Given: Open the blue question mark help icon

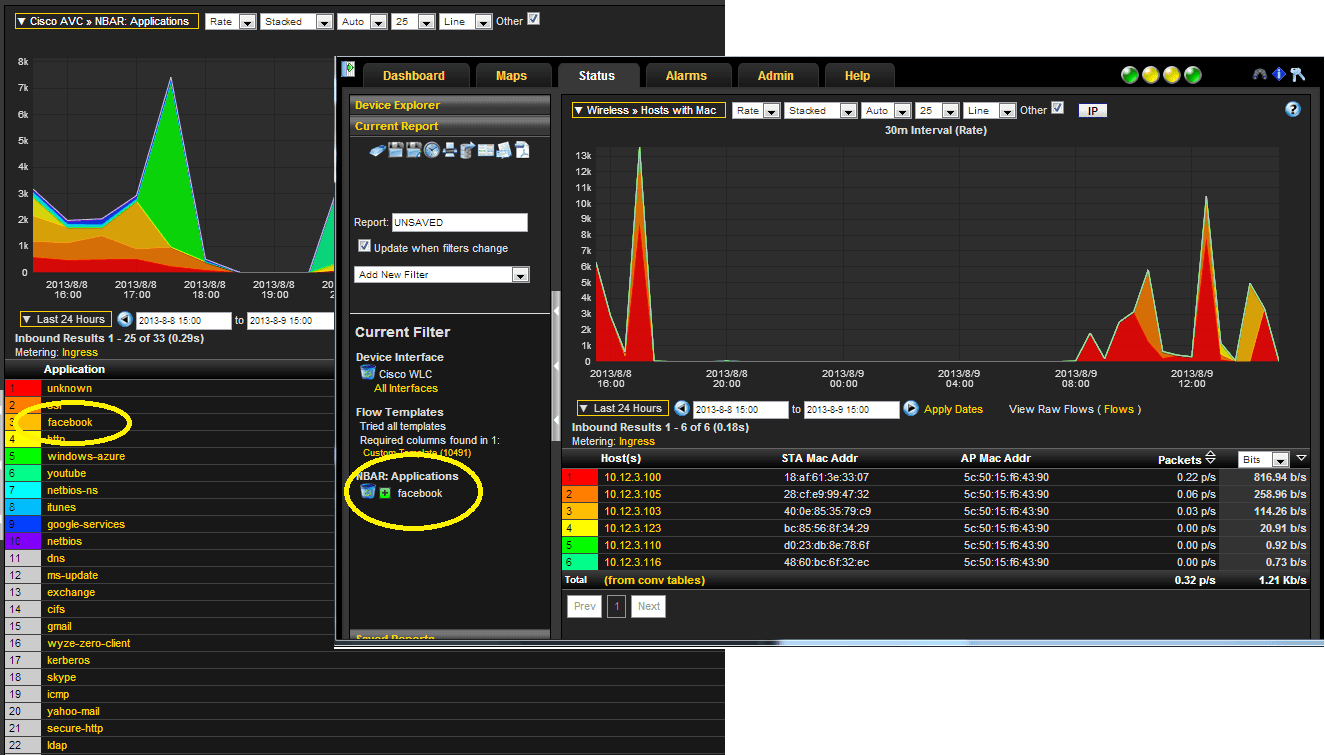Looking at the screenshot, I should (1293, 109).
